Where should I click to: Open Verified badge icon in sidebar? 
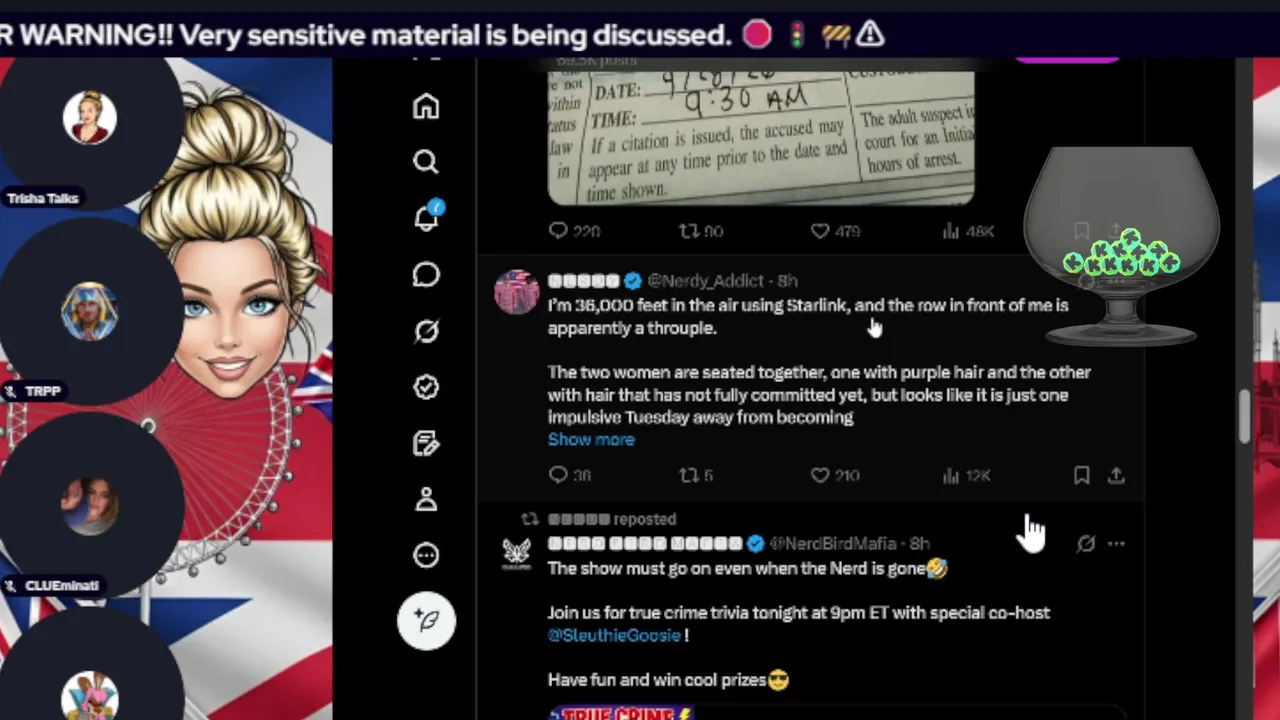(426, 387)
